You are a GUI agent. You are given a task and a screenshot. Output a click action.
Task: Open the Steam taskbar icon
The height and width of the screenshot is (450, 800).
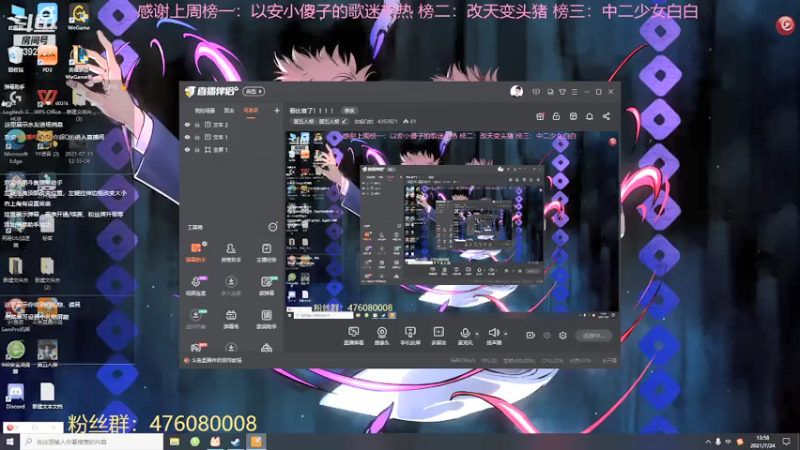(236, 441)
